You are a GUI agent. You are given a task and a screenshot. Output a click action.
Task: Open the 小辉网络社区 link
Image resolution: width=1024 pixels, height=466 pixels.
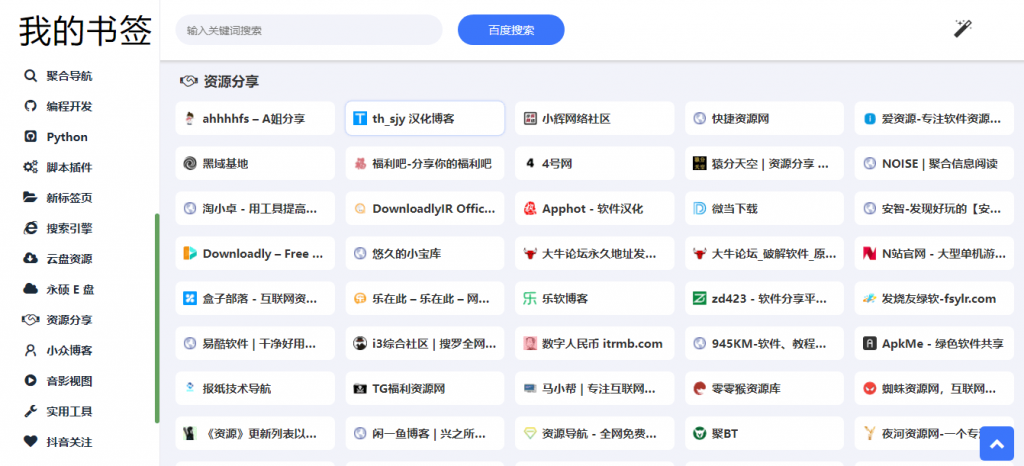coord(594,119)
